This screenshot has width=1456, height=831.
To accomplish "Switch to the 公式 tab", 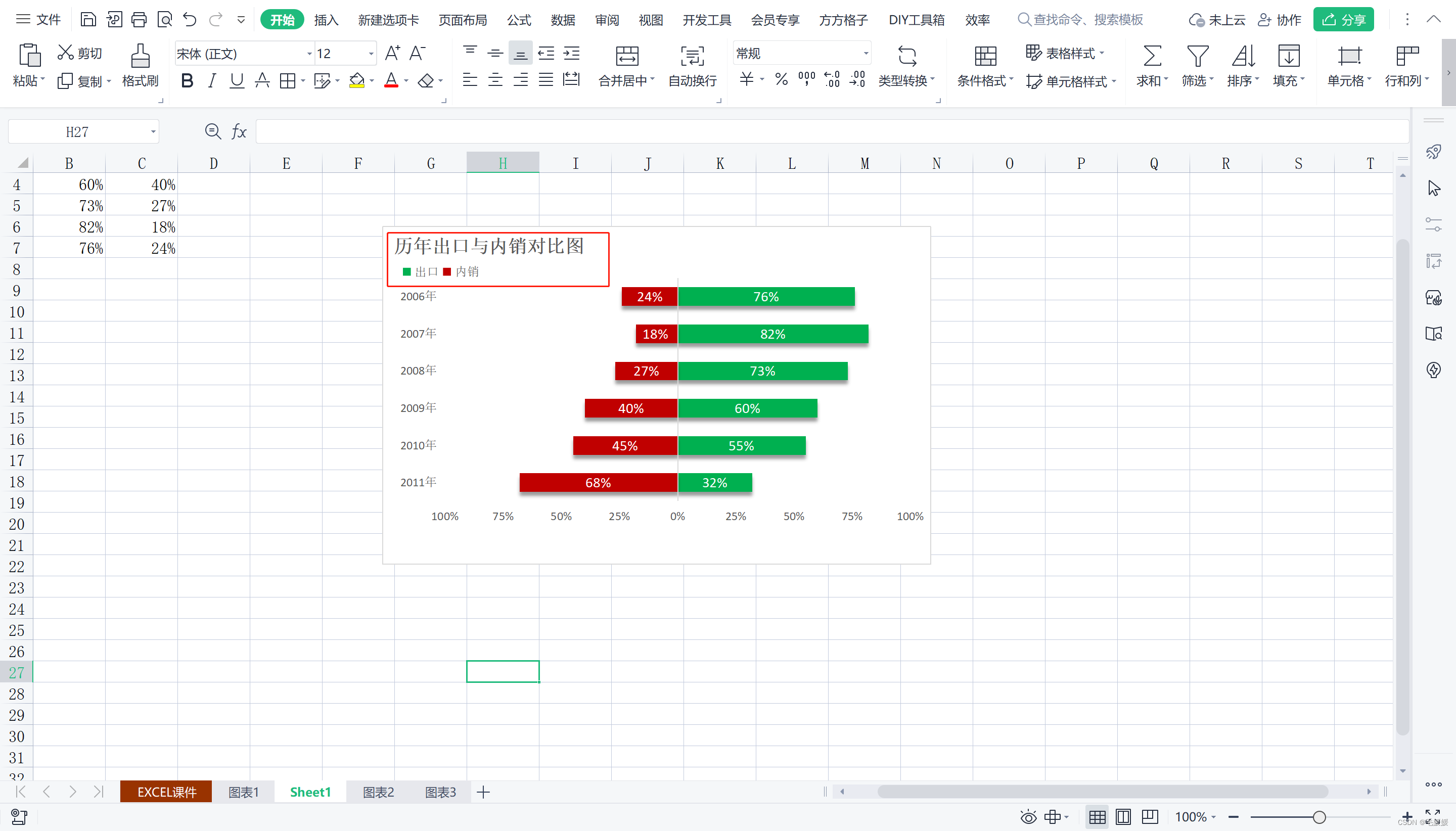I will [519, 20].
